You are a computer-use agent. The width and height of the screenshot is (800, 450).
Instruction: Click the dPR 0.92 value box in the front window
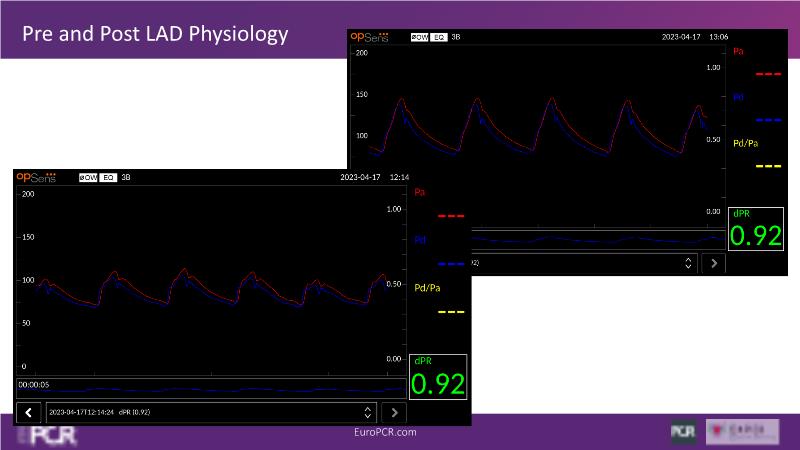pyautogui.click(x=438, y=377)
